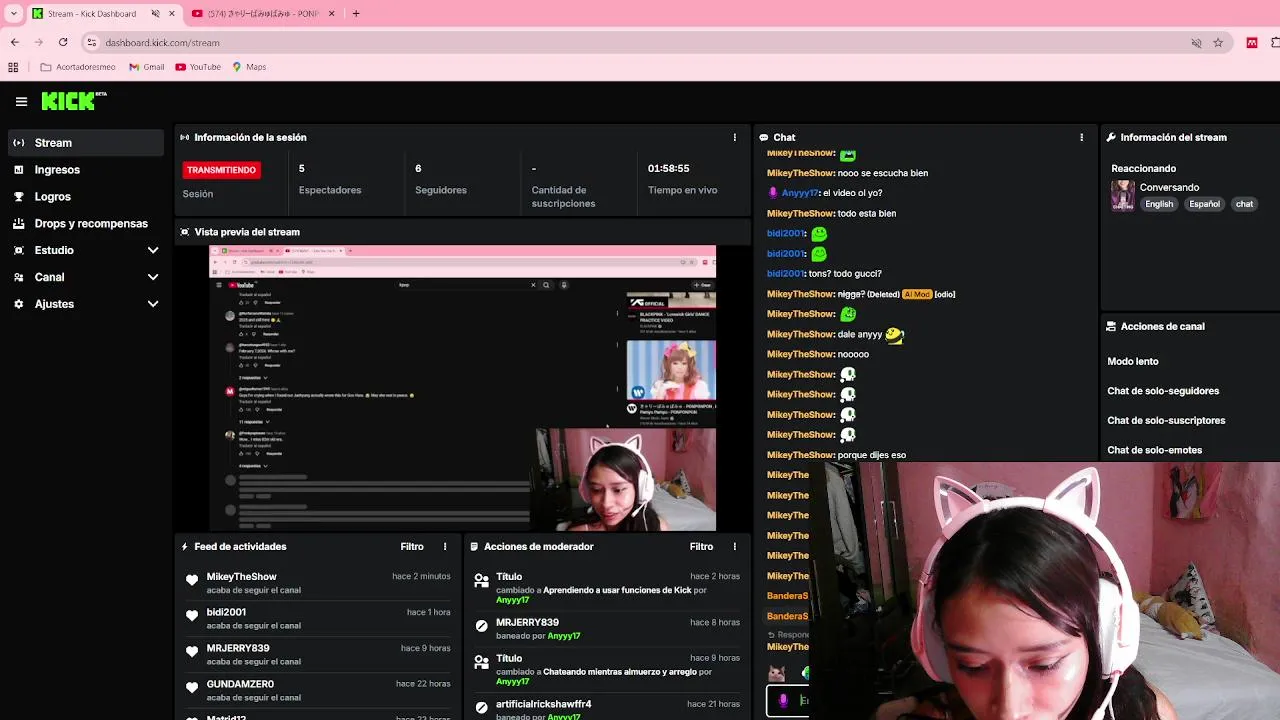
Task: Open the Chat panel three-dot menu
Action: (x=1081, y=138)
